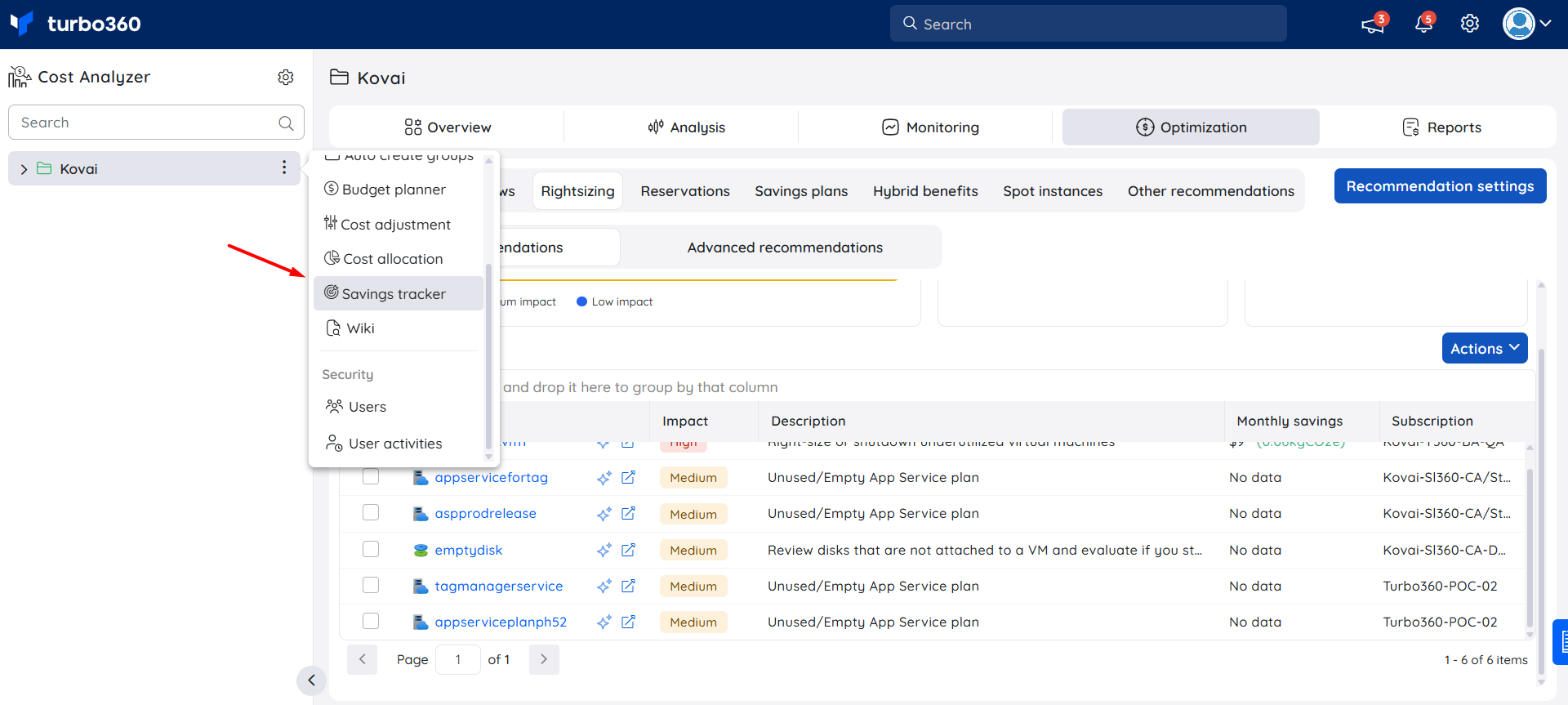Choose Cost allocation from the menu
The height and width of the screenshot is (705, 1568).
pos(398,259)
